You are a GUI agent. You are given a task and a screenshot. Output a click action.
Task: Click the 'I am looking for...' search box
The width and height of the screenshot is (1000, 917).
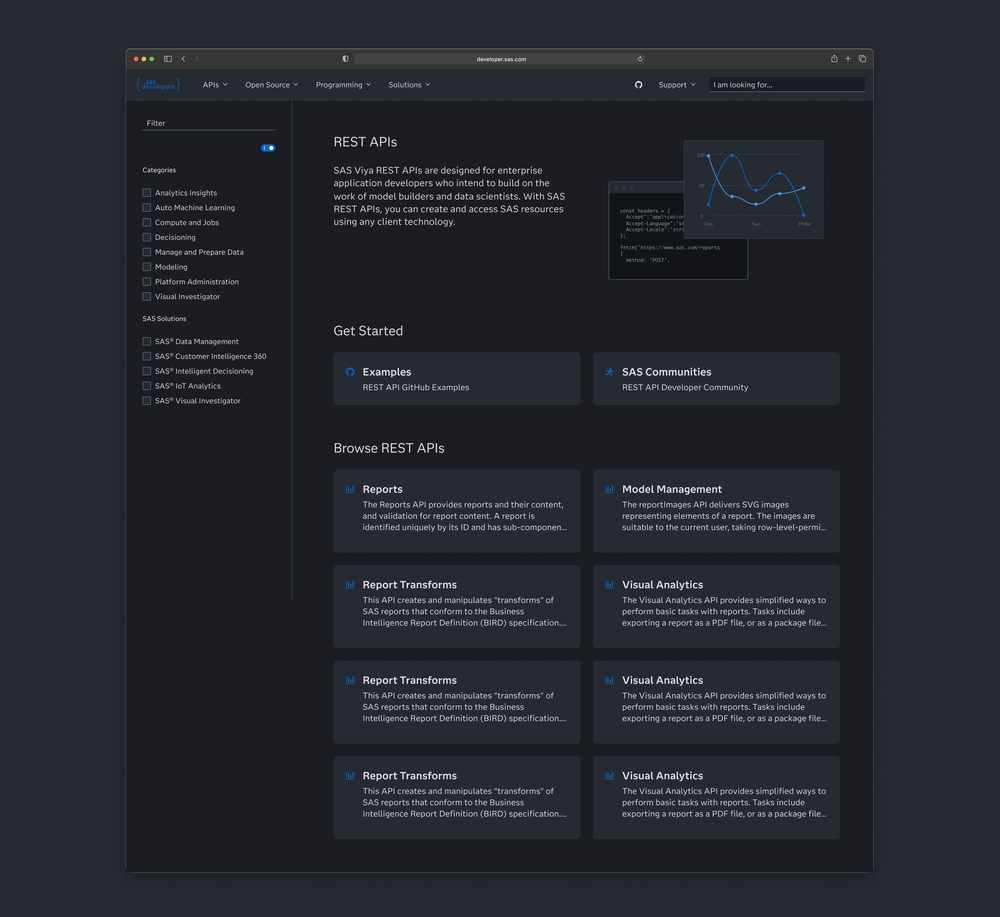(x=787, y=85)
